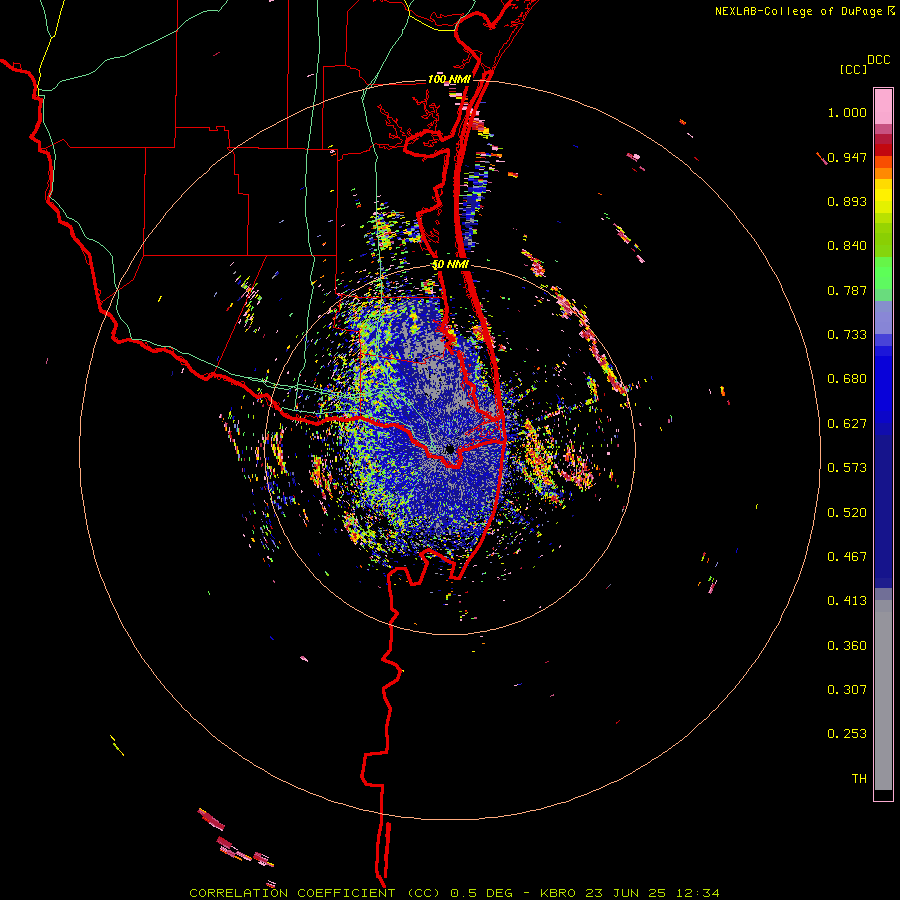Click the Correlation Coefficient KBRO caption text
This screenshot has width=900, height=900.
(x=454, y=893)
